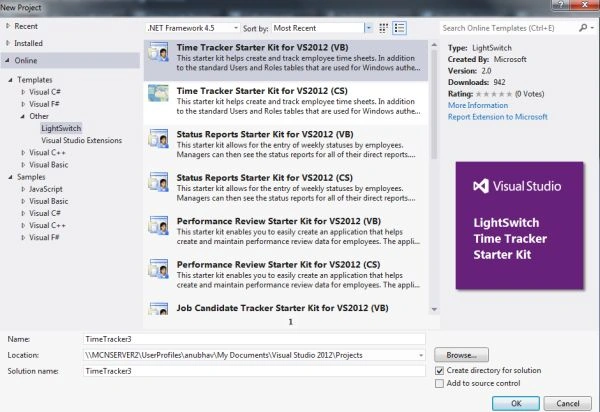The image size is (600, 412).
Task: Click Status Reports Starter Kit (VB) icon
Action: [x=158, y=139]
